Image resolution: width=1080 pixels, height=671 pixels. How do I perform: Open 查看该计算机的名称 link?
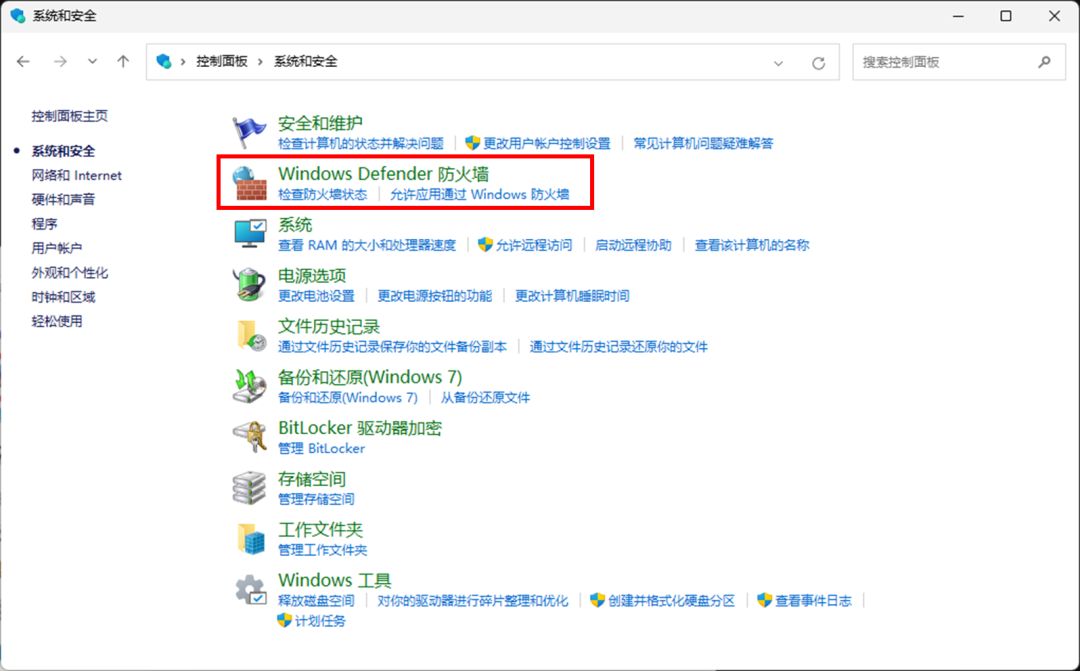(x=752, y=245)
